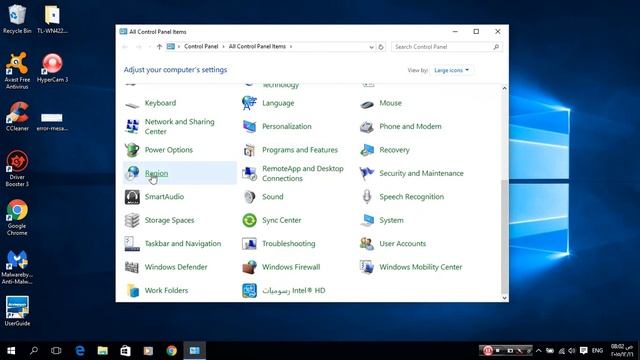Open the Store from taskbar
Image resolution: width=640 pixels, height=360 pixels.
[x=125, y=351]
